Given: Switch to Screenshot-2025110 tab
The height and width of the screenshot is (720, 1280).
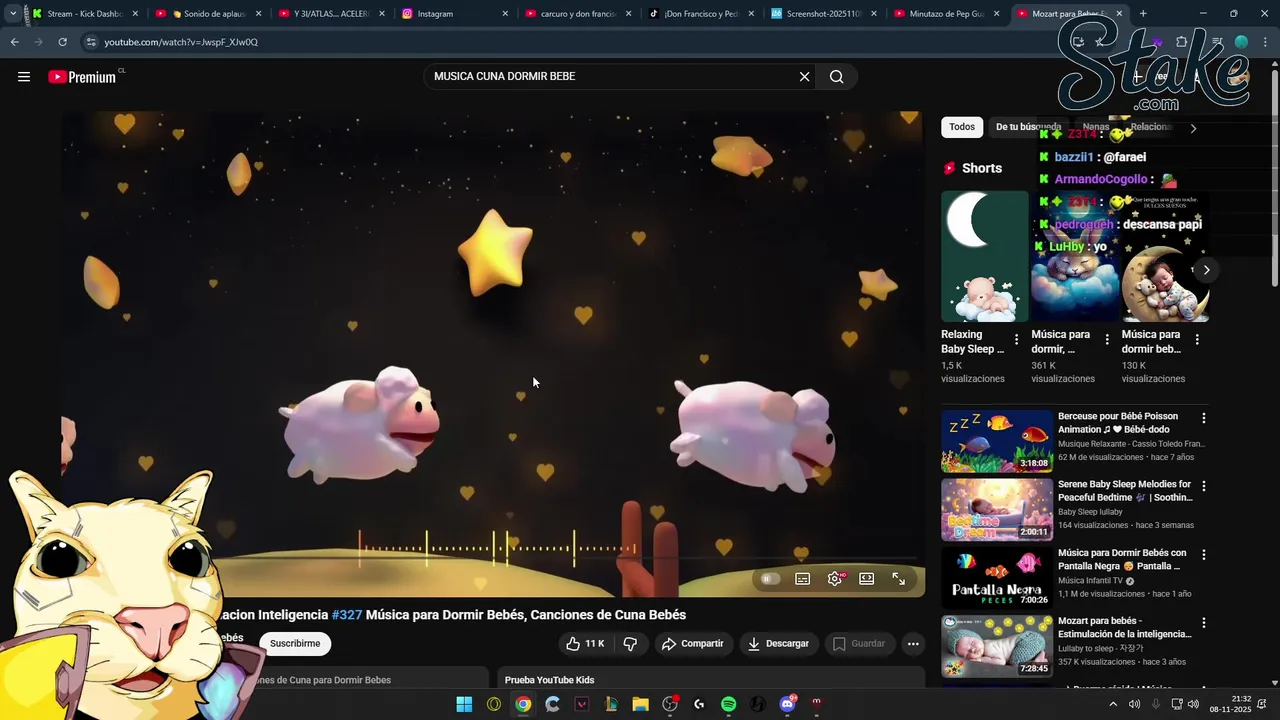Looking at the screenshot, I should 824,14.
